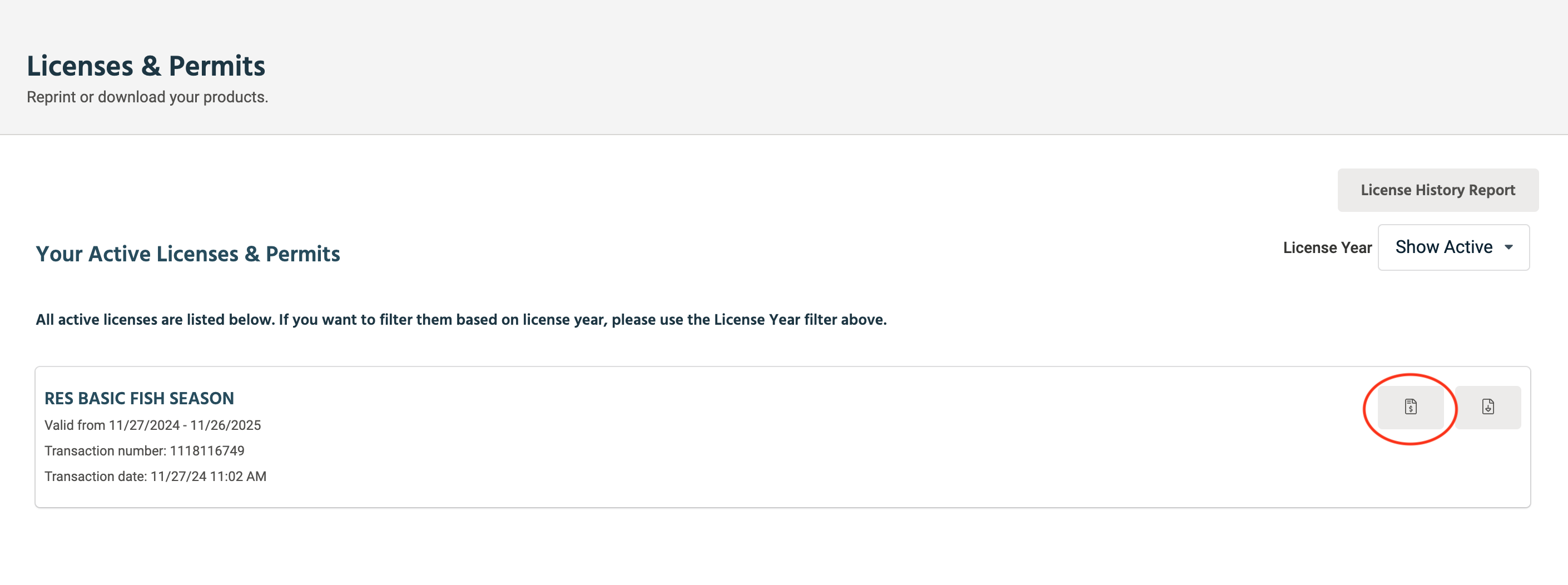The width and height of the screenshot is (1568, 585).
Task: Open the Show Active license year dropdown
Action: pyautogui.click(x=1452, y=247)
